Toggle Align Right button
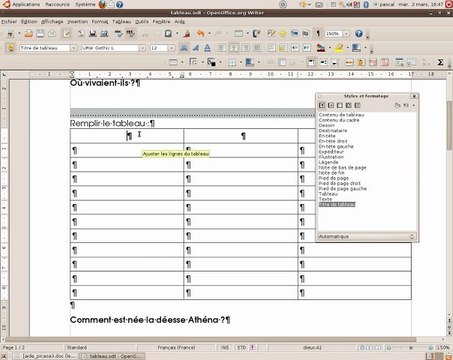The height and width of the screenshot is (360, 453). click(x=245, y=48)
